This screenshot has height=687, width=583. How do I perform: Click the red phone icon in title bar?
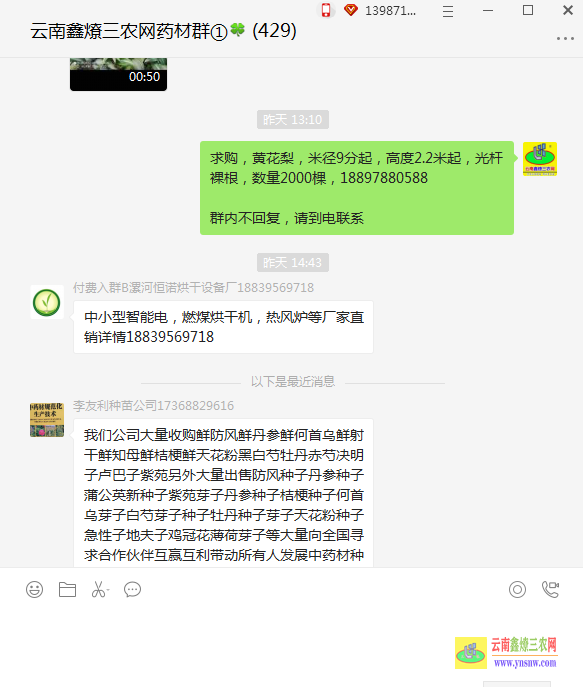point(326,10)
